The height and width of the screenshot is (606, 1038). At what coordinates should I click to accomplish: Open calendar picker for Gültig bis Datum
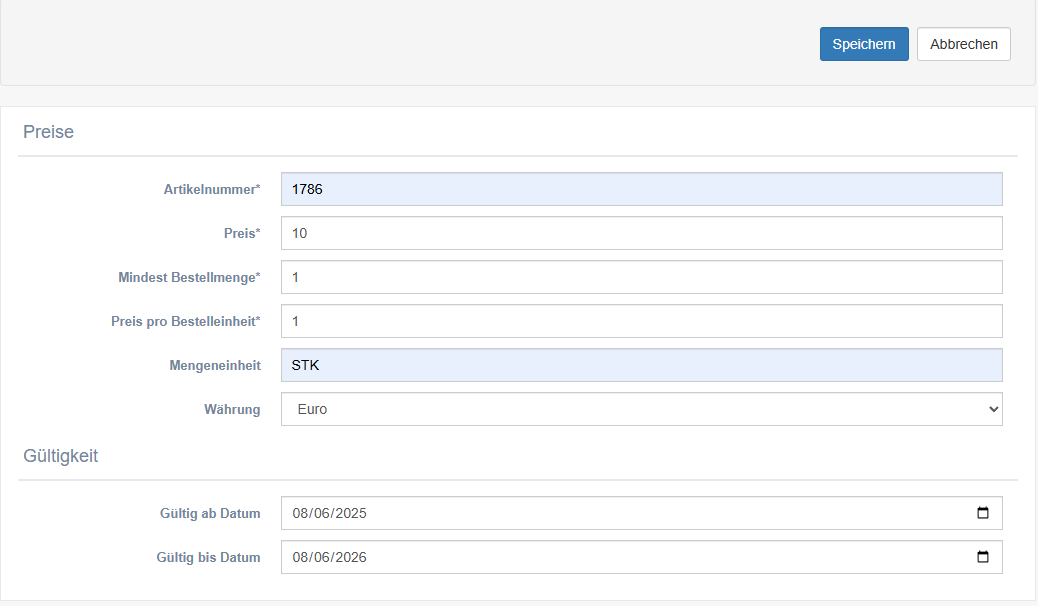(x=982, y=557)
